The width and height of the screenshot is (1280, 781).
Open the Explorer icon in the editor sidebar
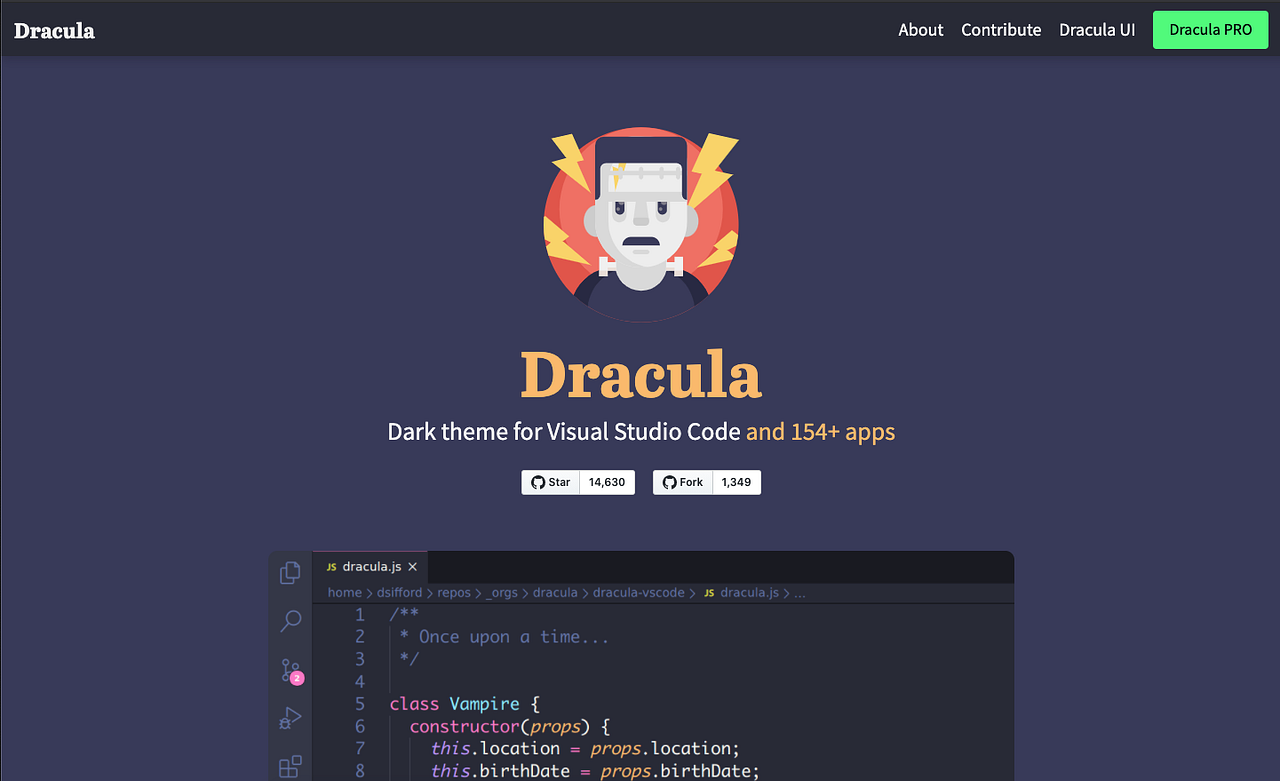290,572
